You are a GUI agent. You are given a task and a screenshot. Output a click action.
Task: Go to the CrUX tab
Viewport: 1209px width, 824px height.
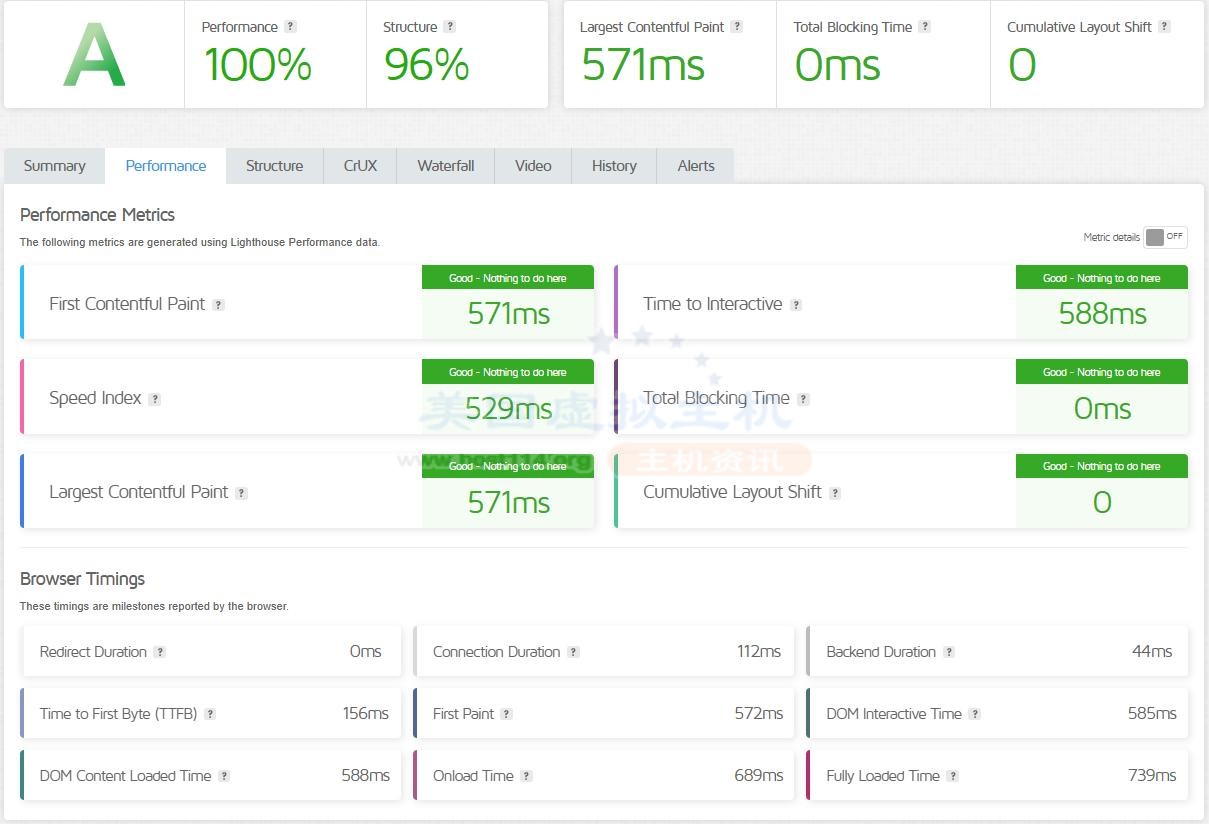360,166
